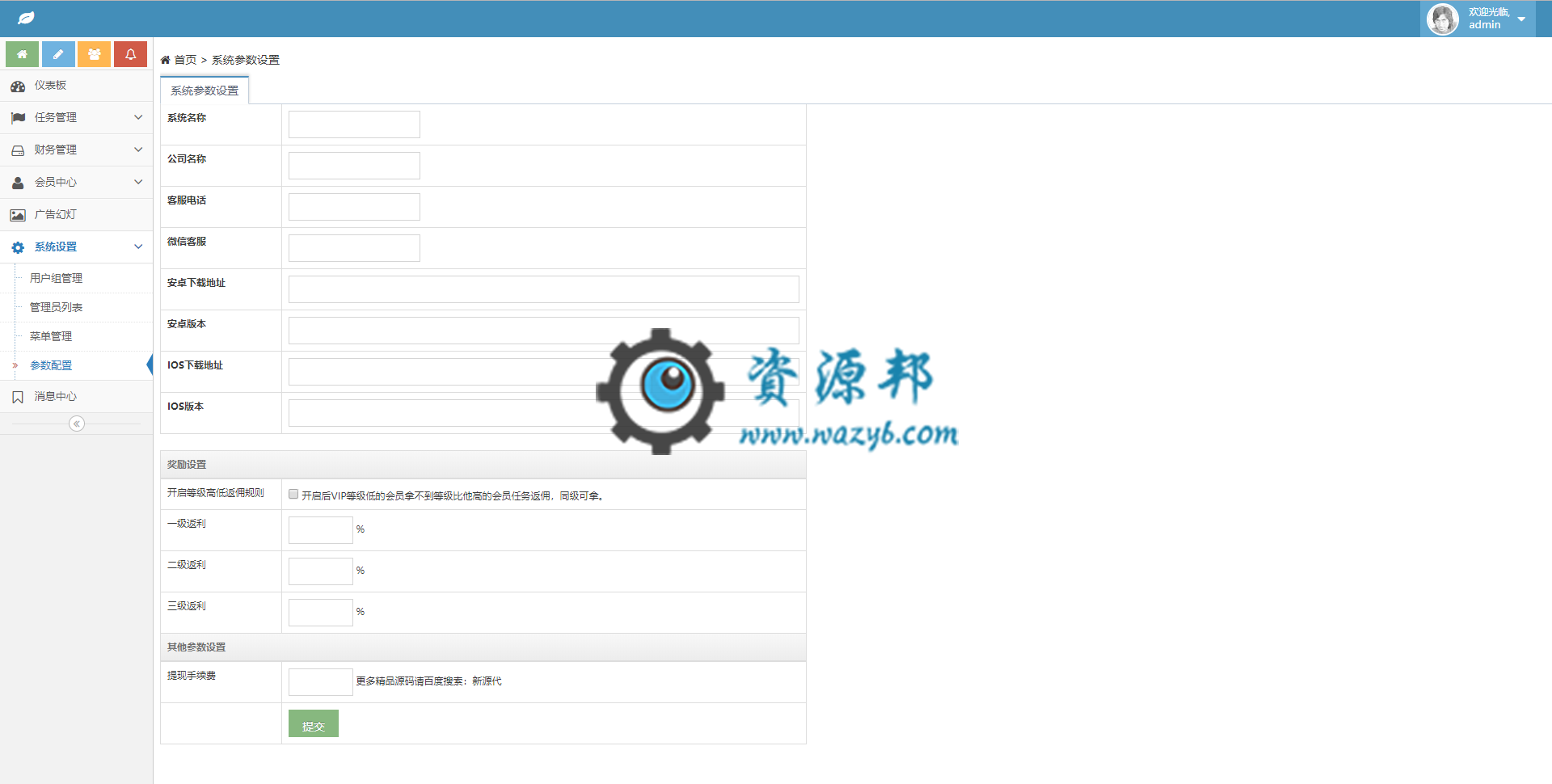The width and height of the screenshot is (1552, 784).
Task: Click the picture icon beside 广告幻灯
Action: (x=18, y=215)
